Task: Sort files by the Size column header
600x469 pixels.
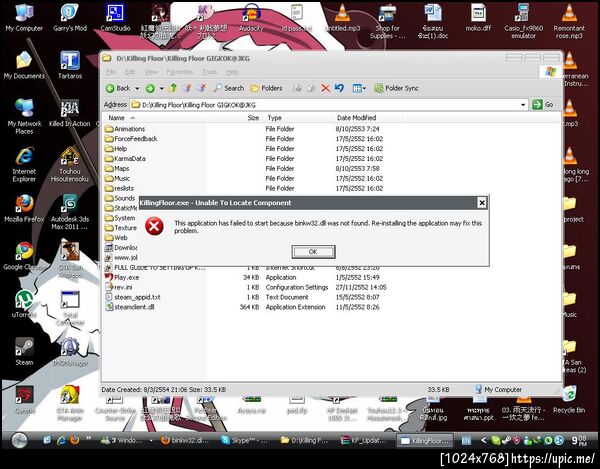Action: coord(235,118)
